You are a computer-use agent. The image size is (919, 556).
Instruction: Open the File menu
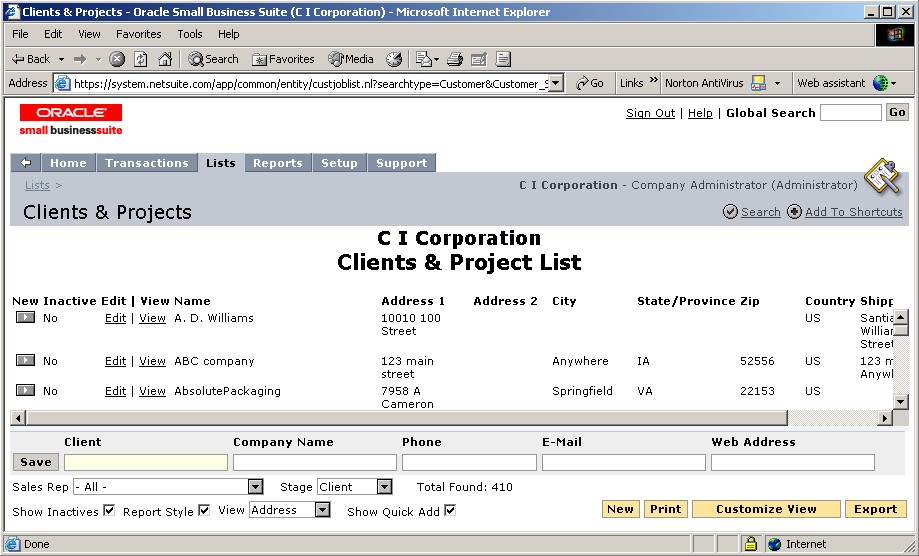20,34
